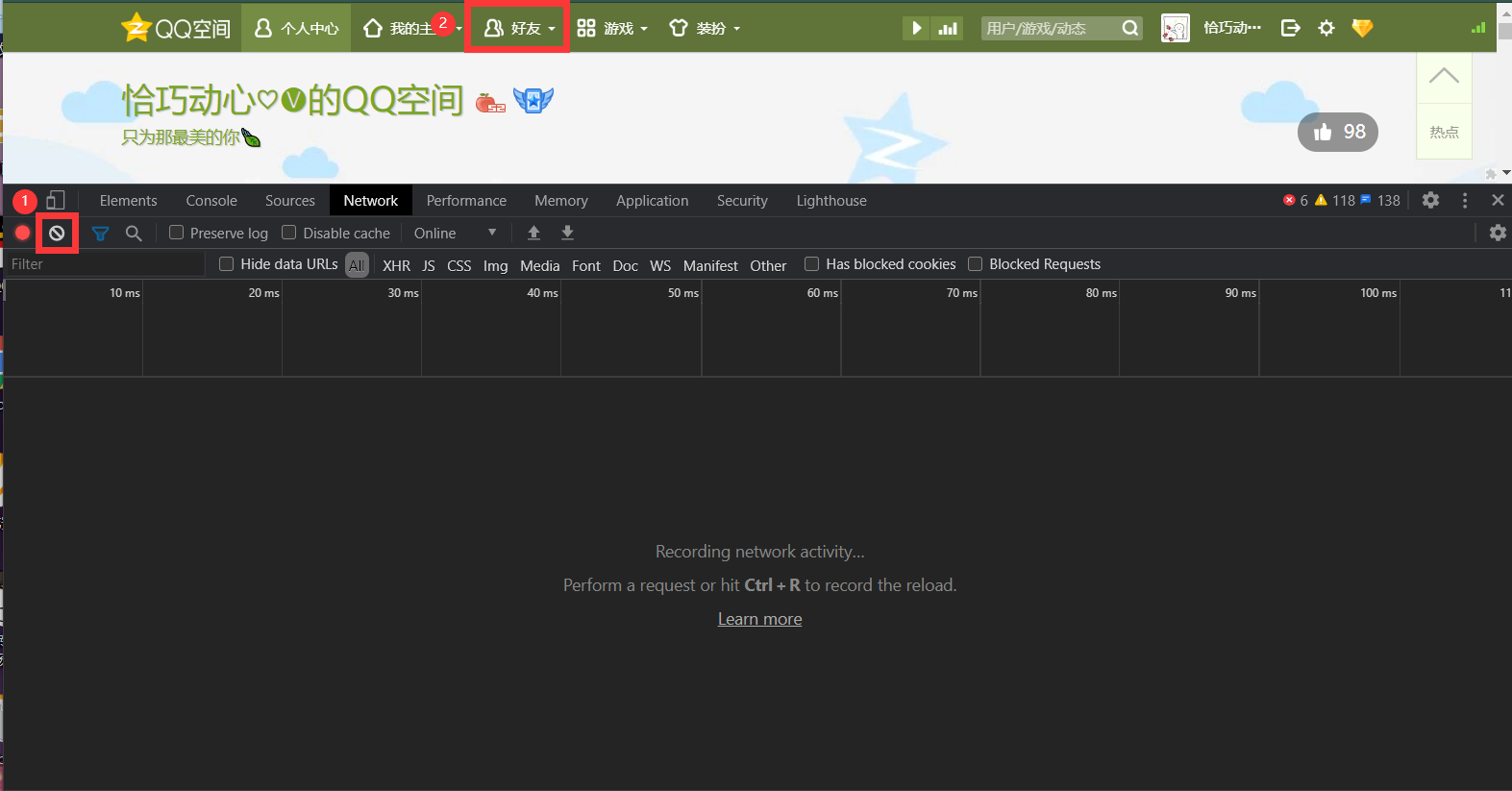Focus the 用户/游戏/动态 search field
Viewport: 1512px width, 791px height.
[x=1050, y=28]
